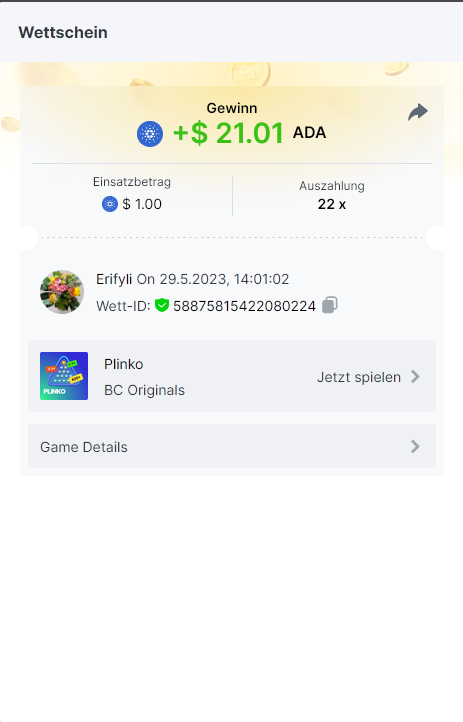Click the $ 1.00 Einsatzbetrag value
Screen dimensions: 463x722
[x=142, y=204]
